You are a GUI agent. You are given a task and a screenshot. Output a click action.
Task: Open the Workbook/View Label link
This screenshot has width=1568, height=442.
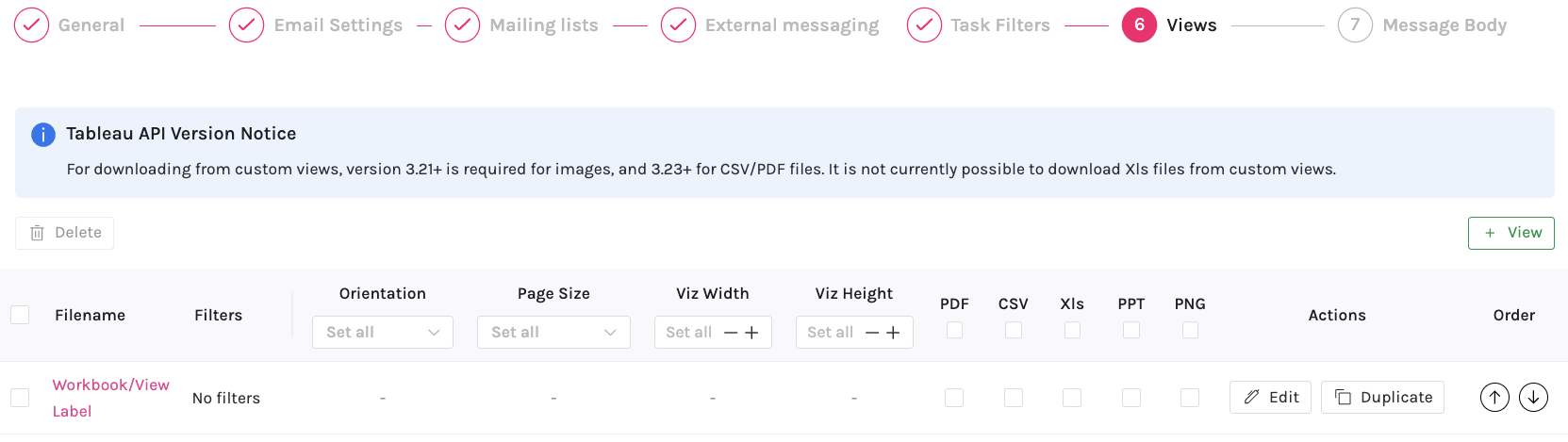110,385
